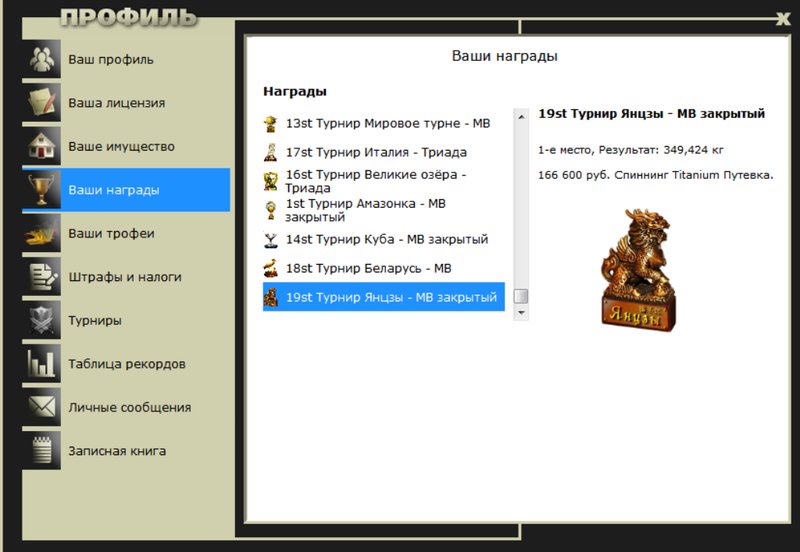Select award 19st Турнир Янцзы - МВ закрытый
800x552 pixels.
tap(384, 297)
